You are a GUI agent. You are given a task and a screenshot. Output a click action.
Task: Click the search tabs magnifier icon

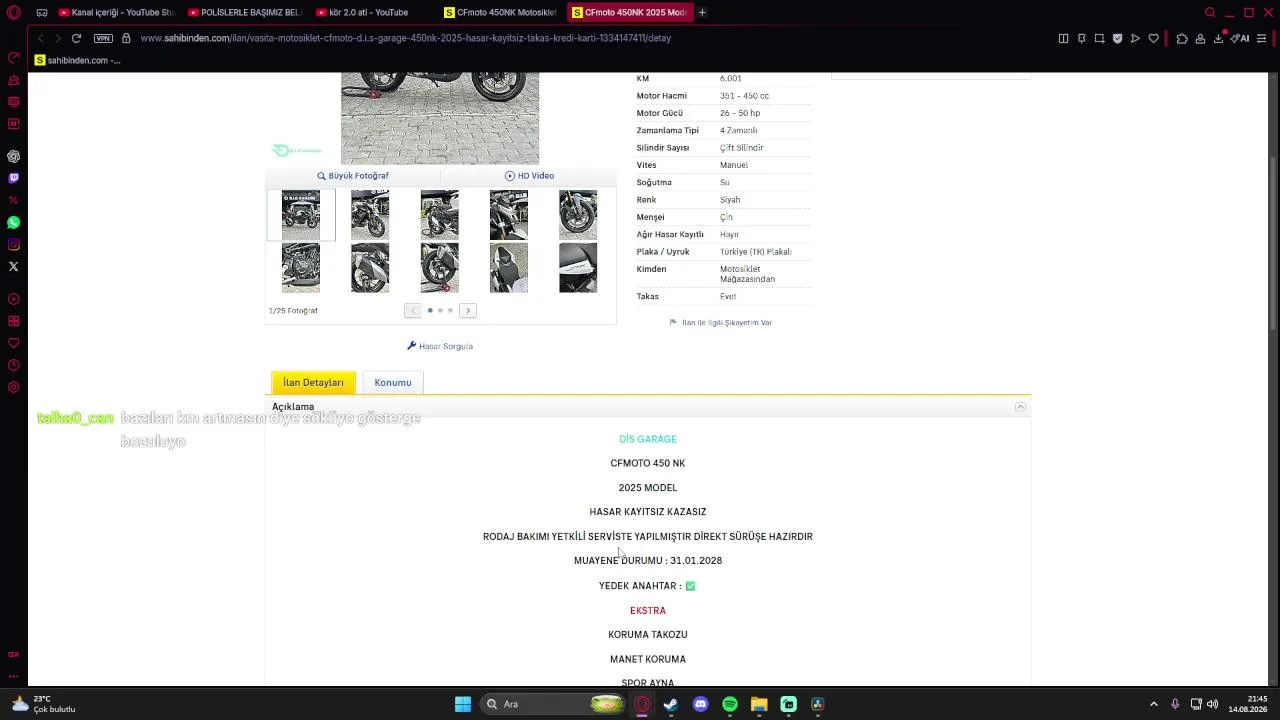(x=1210, y=12)
